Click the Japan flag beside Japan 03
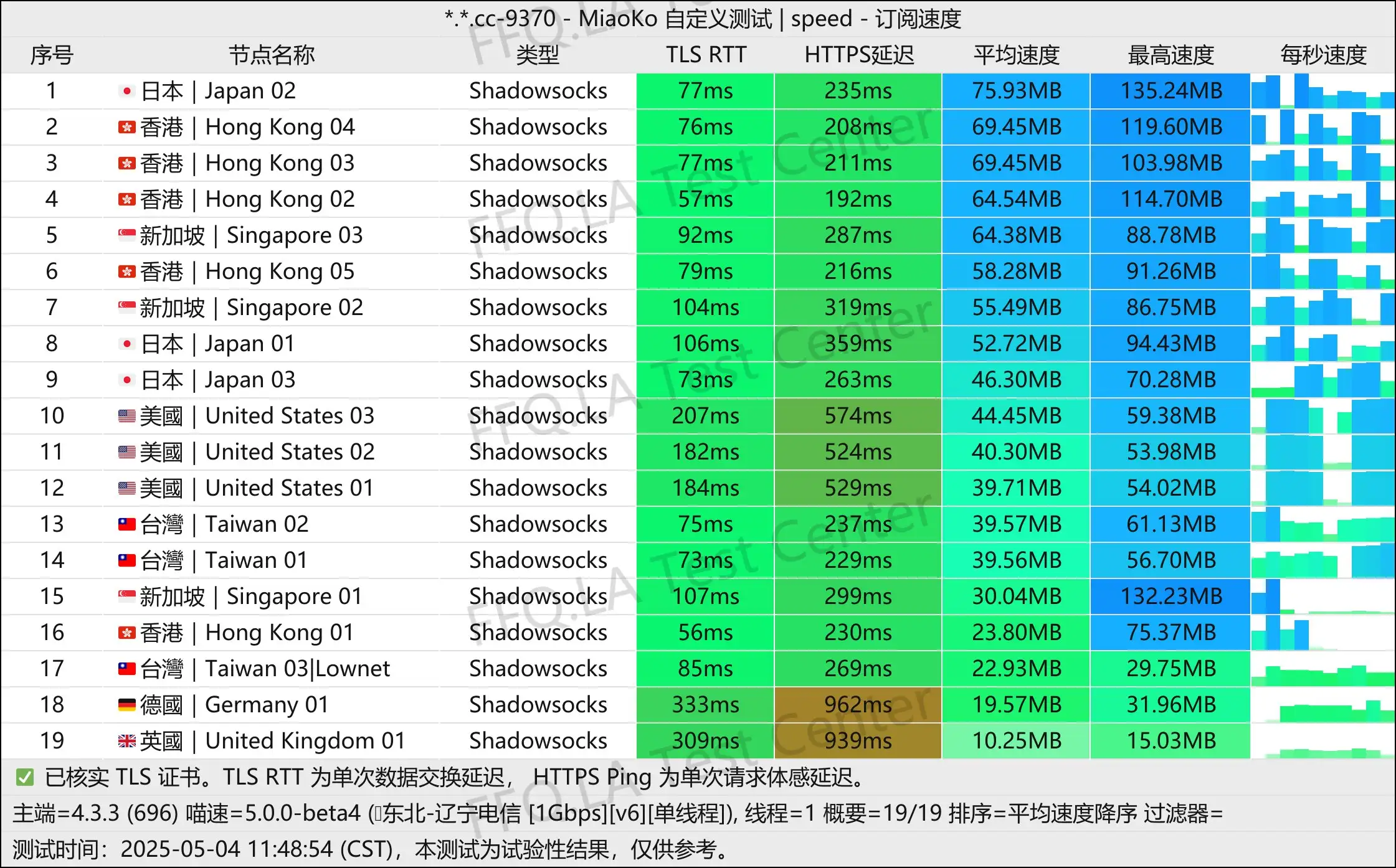Viewport: 1396px width, 868px height. 127,380
